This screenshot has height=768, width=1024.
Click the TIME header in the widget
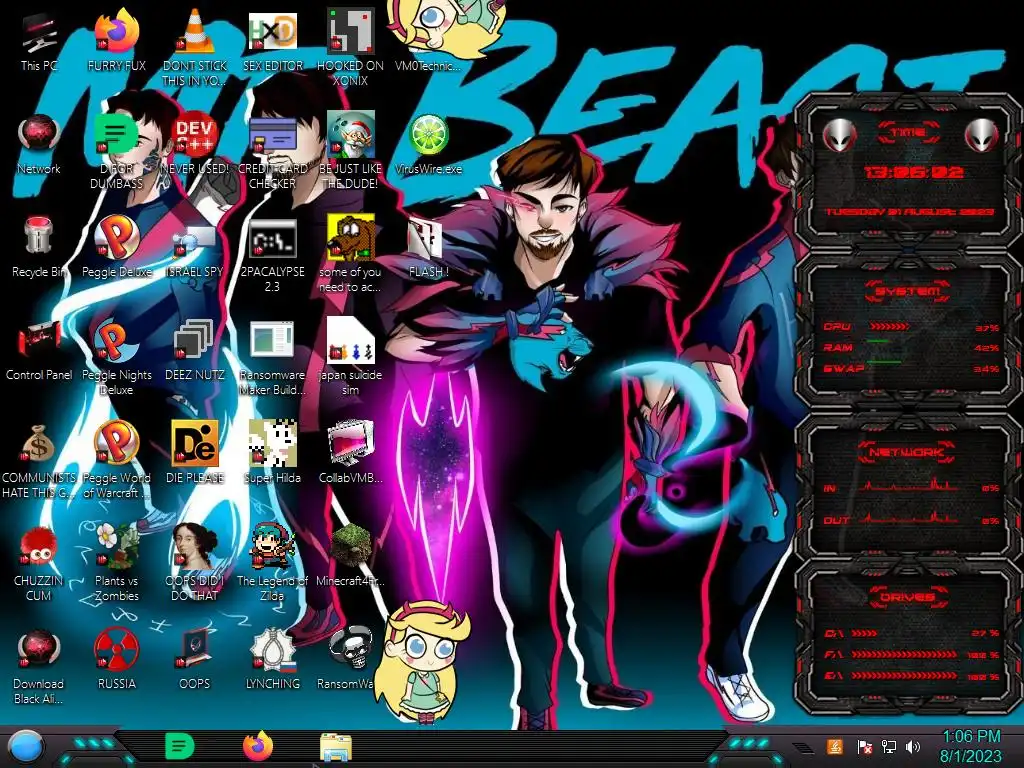[908, 133]
